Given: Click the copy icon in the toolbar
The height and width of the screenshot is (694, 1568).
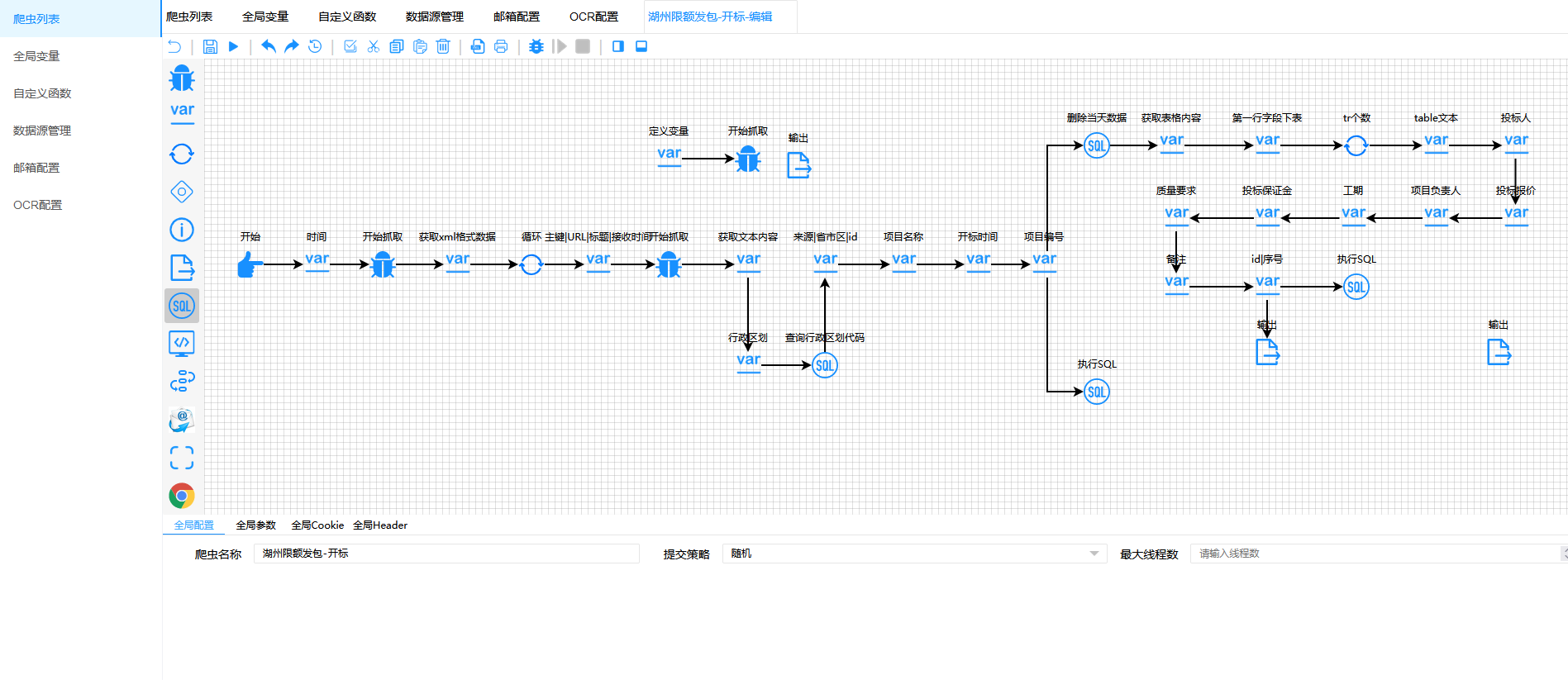Looking at the screenshot, I should (397, 46).
